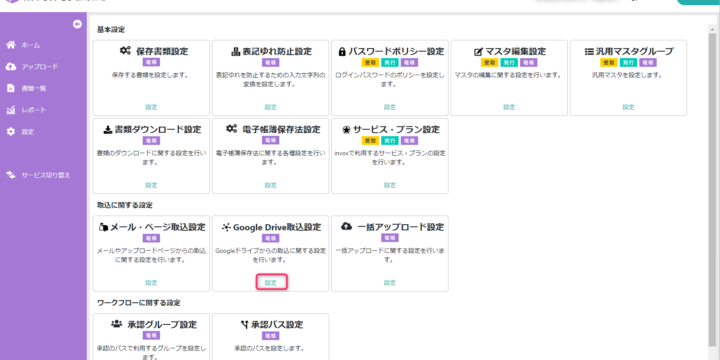720x360 pixels.
Task: Click the 電子帳簿保存法設定 card title
Action: [281, 129]
